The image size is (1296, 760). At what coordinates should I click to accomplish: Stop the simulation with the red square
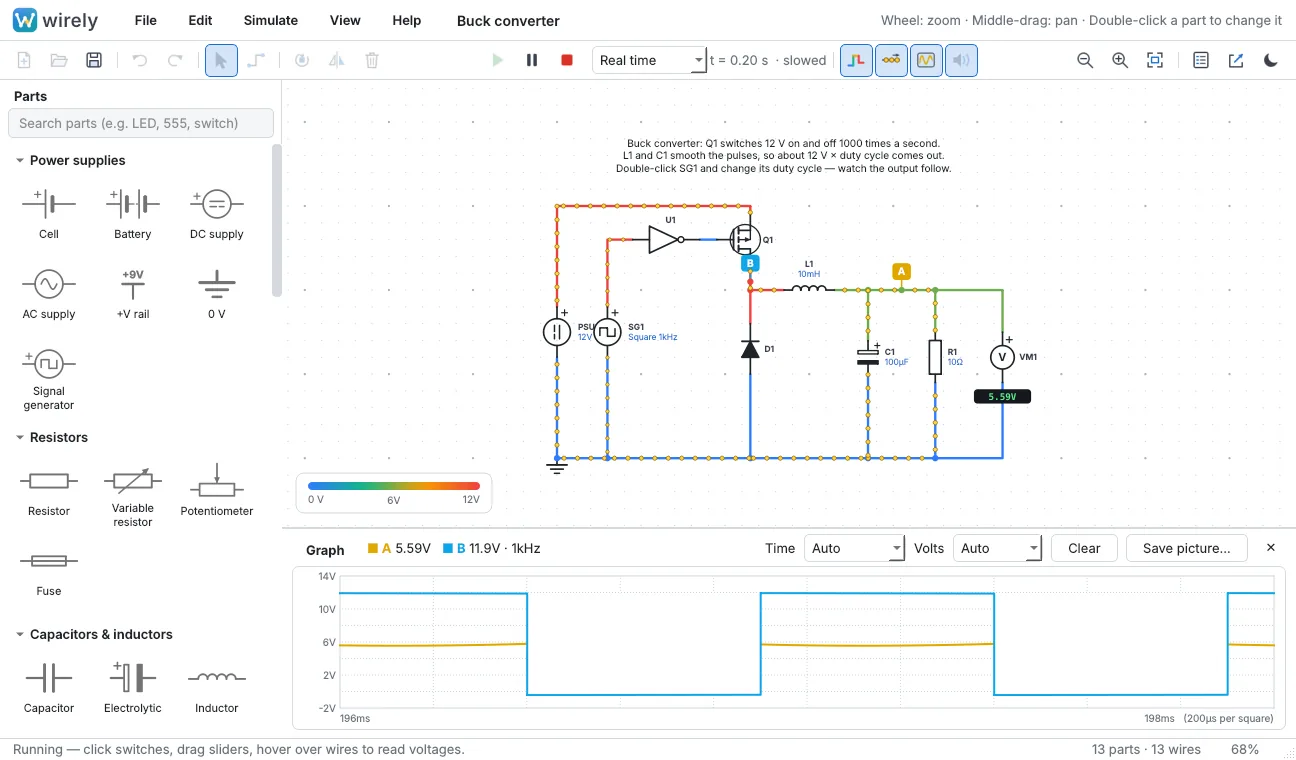[567, 60]
